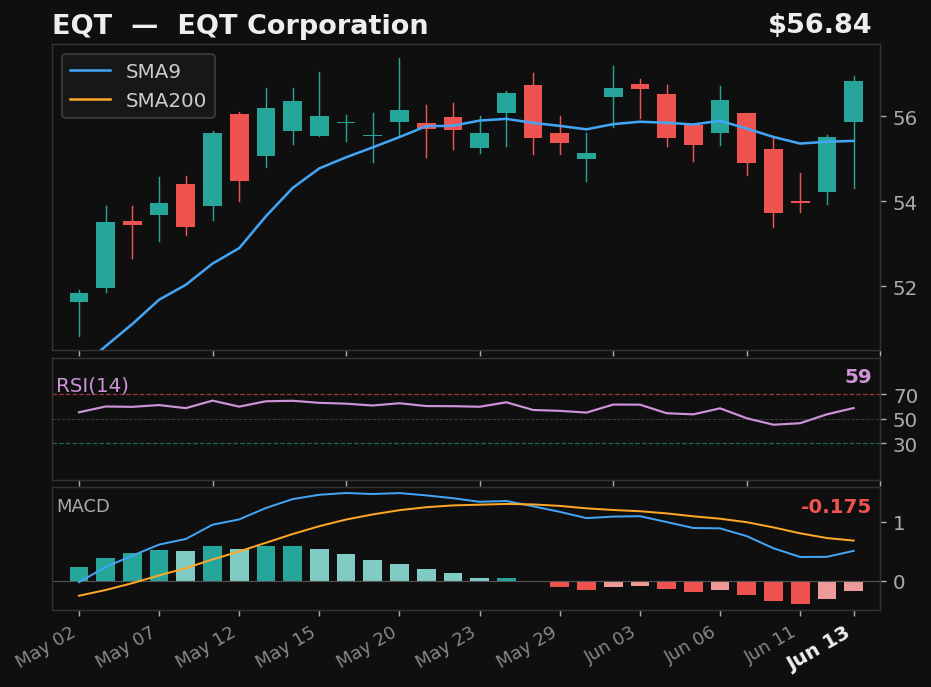The width and height of the screenshot is (931, 687).
Task: Click the MACD axis label 1
Action: click(899, 523)
